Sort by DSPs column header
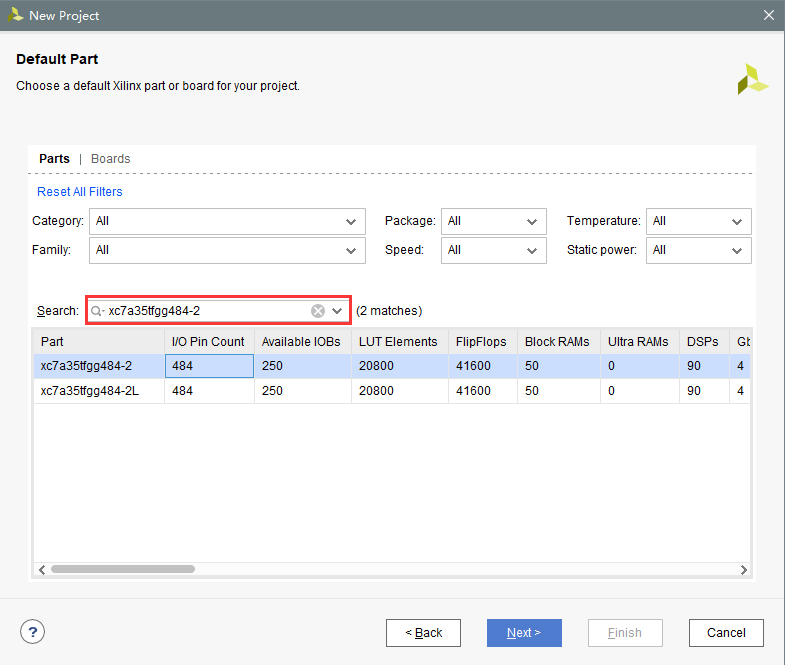This screenshot has height=665, width=785. pos(704,342)
